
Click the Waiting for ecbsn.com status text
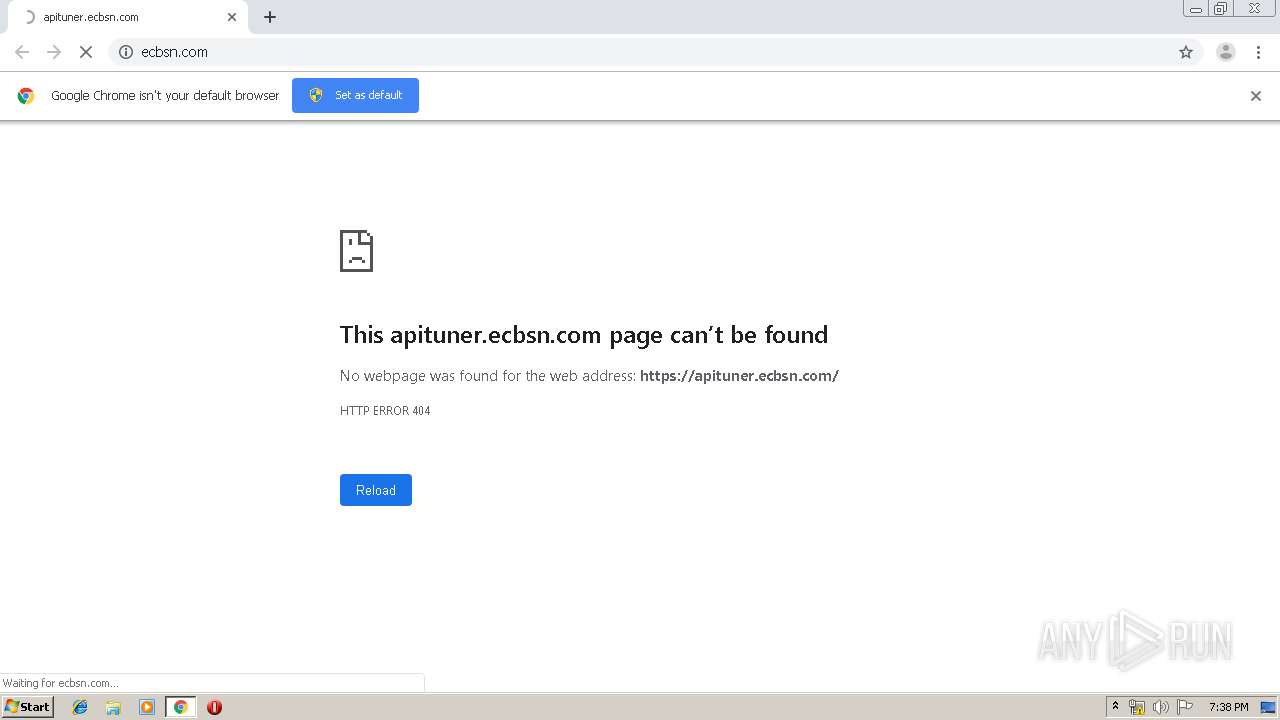[x=60, y=683]
